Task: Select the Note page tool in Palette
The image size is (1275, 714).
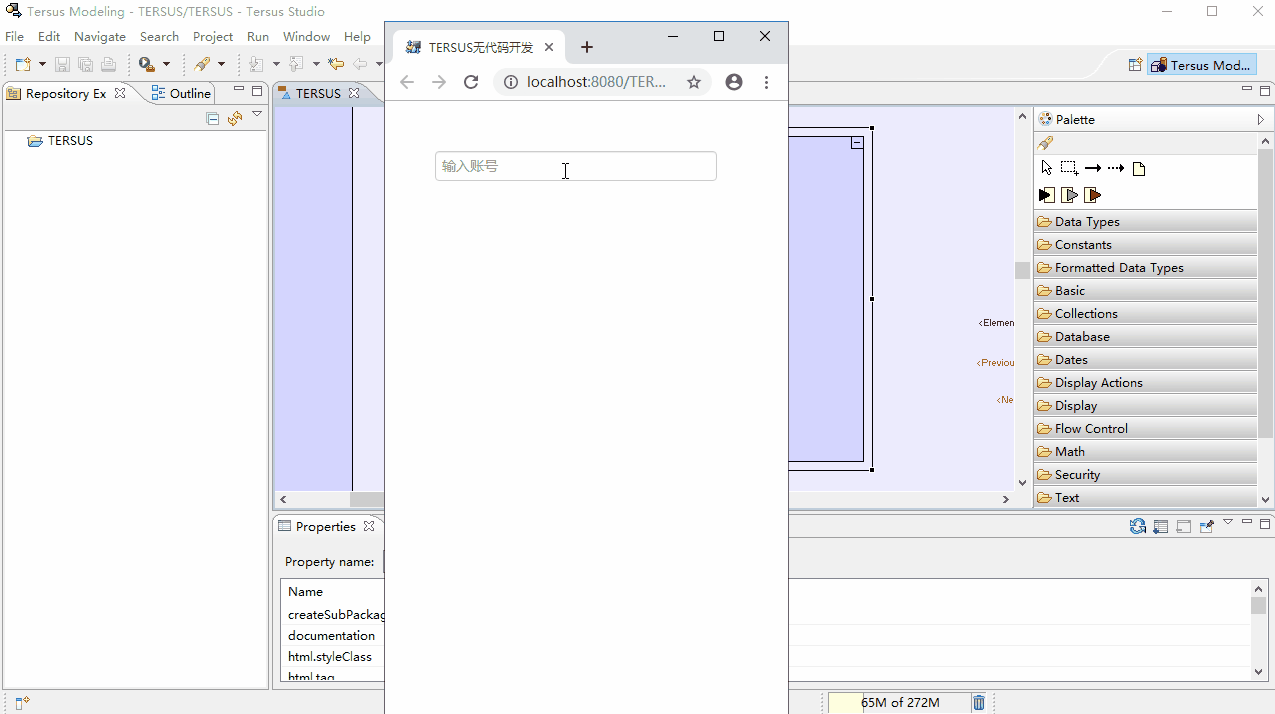Action: pyautogui.click(x=1138, y=168)
